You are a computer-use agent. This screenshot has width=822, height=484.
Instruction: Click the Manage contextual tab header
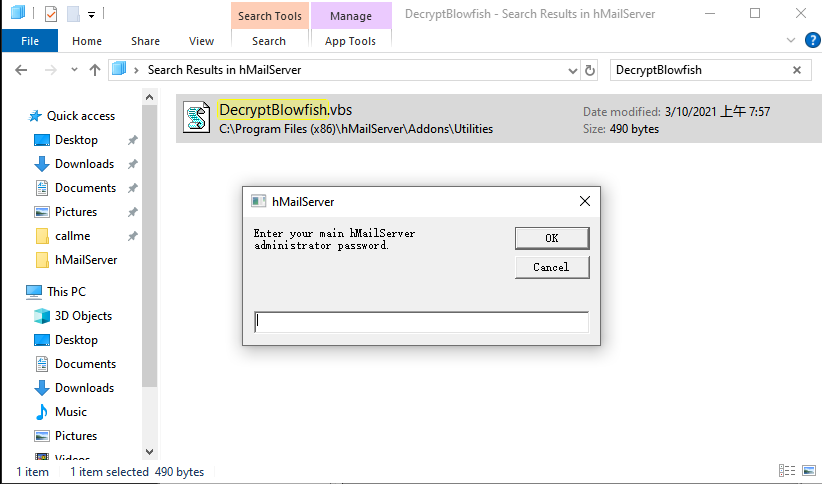(x=351, y=16)
